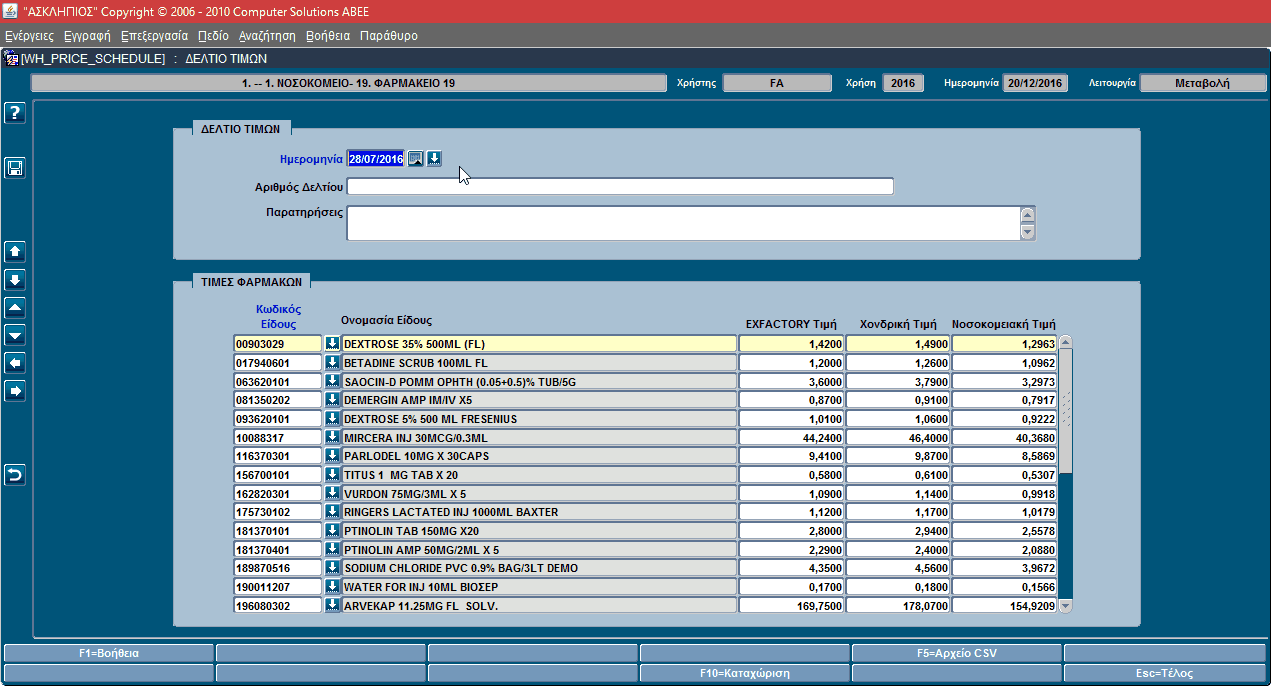The image size is (1271, 687).
Task: Open item lookup for ARVEKAP 11.25MG row
Action: [x=332, y=605]
